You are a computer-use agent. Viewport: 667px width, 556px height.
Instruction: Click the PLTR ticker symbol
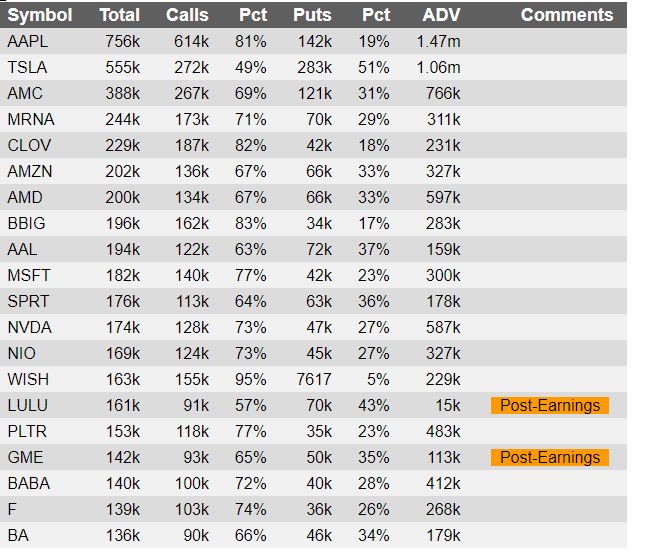point(27,432)
